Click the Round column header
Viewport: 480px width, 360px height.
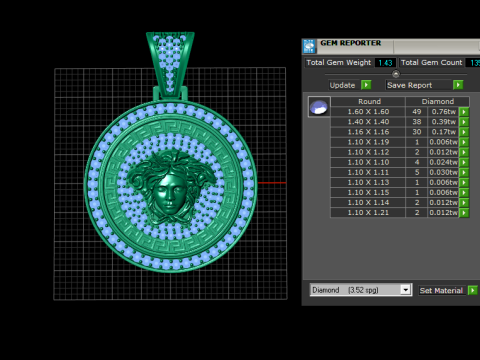368,101
